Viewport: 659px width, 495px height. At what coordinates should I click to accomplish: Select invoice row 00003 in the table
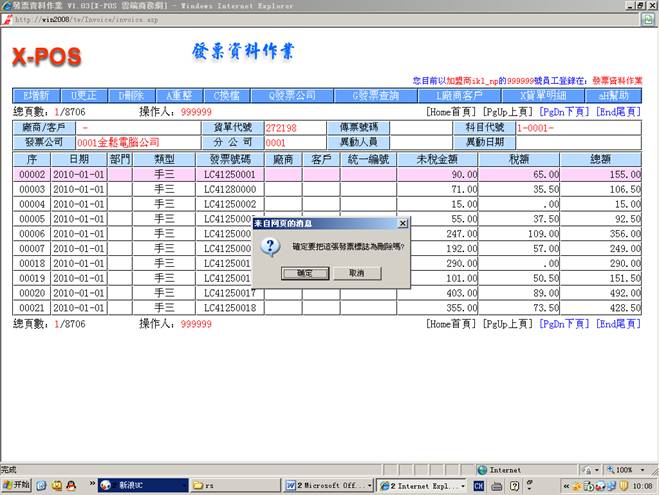pyautogui.click(x=33, y=189)
